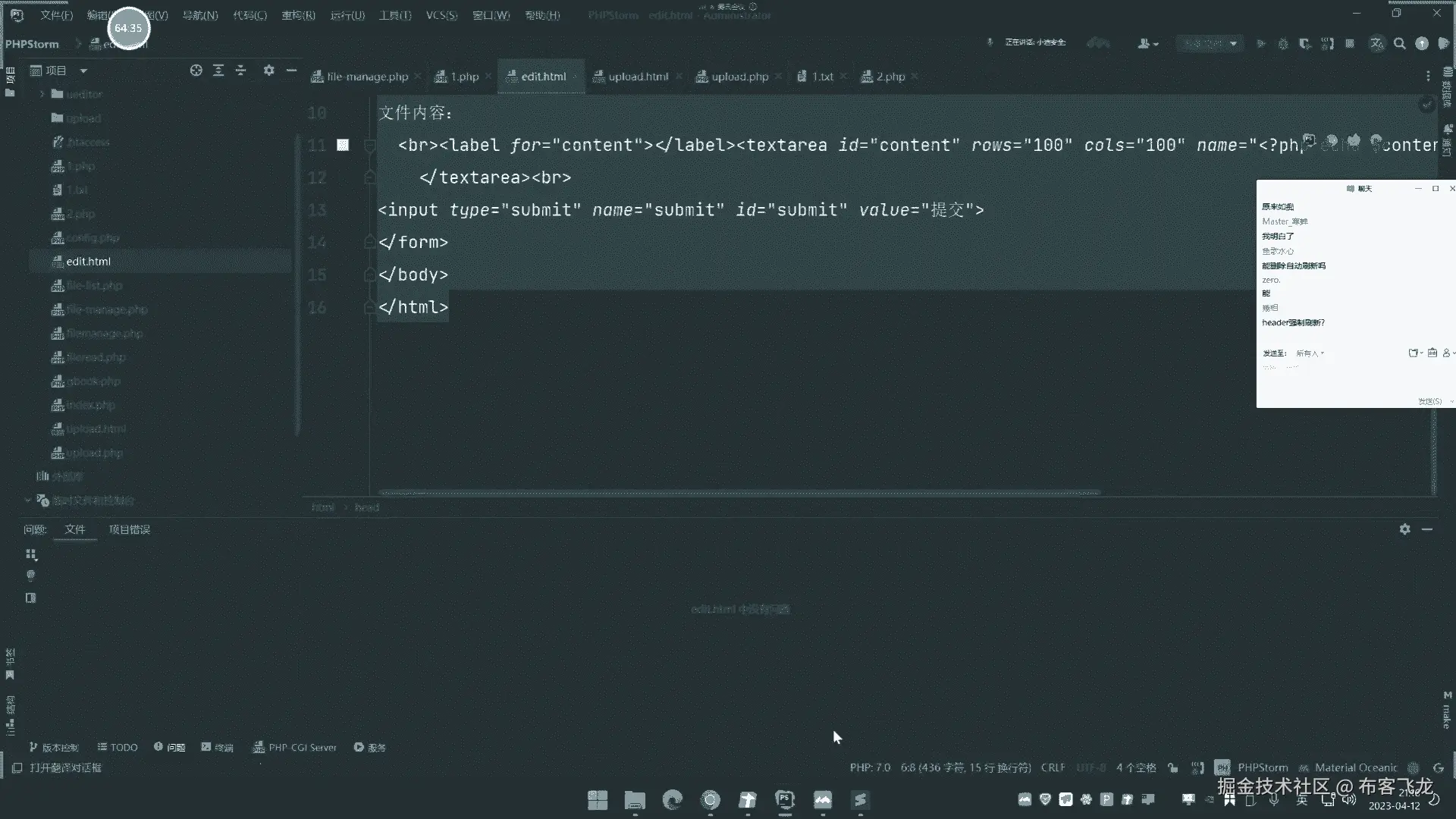Toggle the TODO tool window button

click(118, 747)
